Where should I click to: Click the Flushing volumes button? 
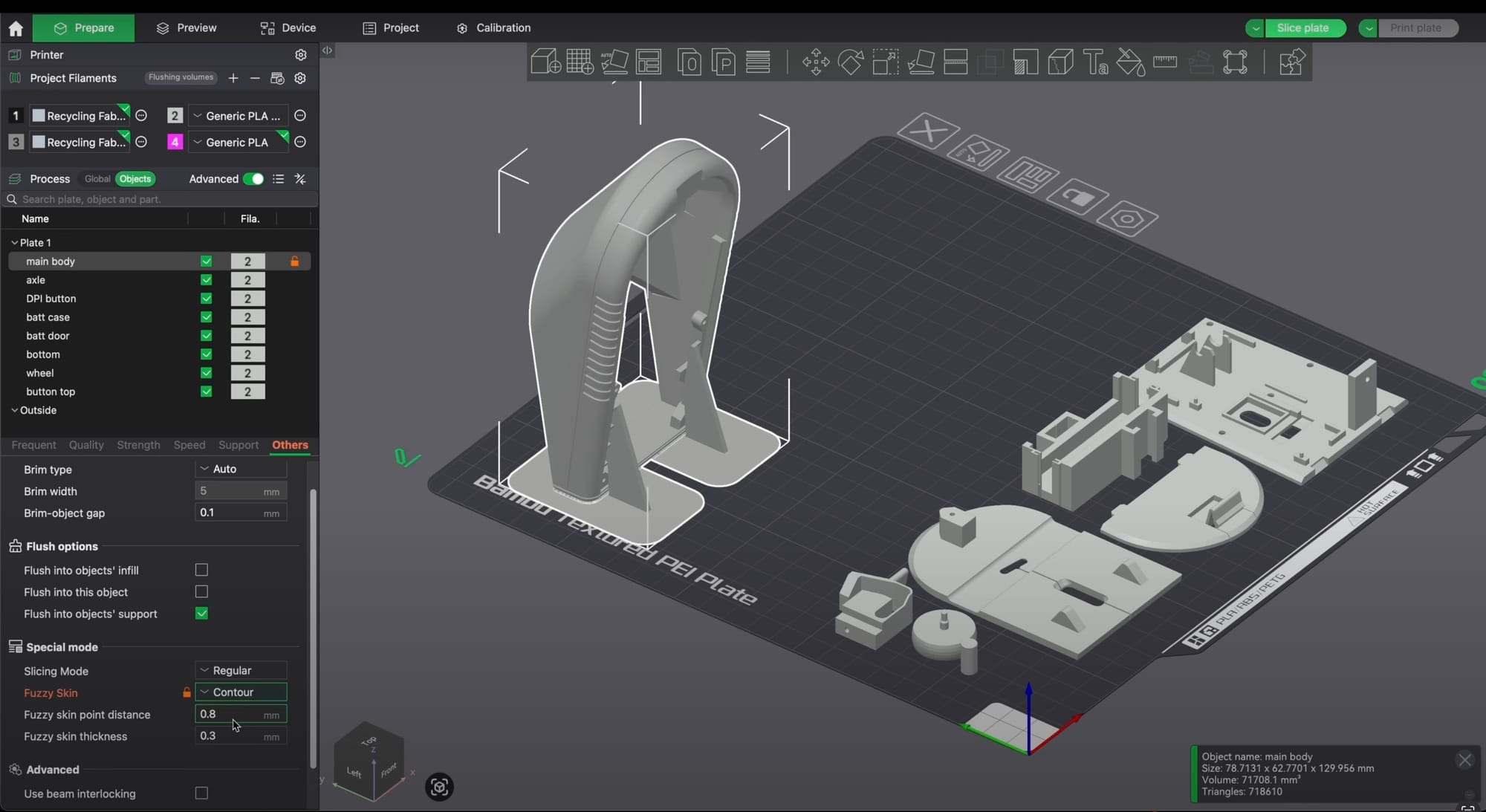point(180,77)
